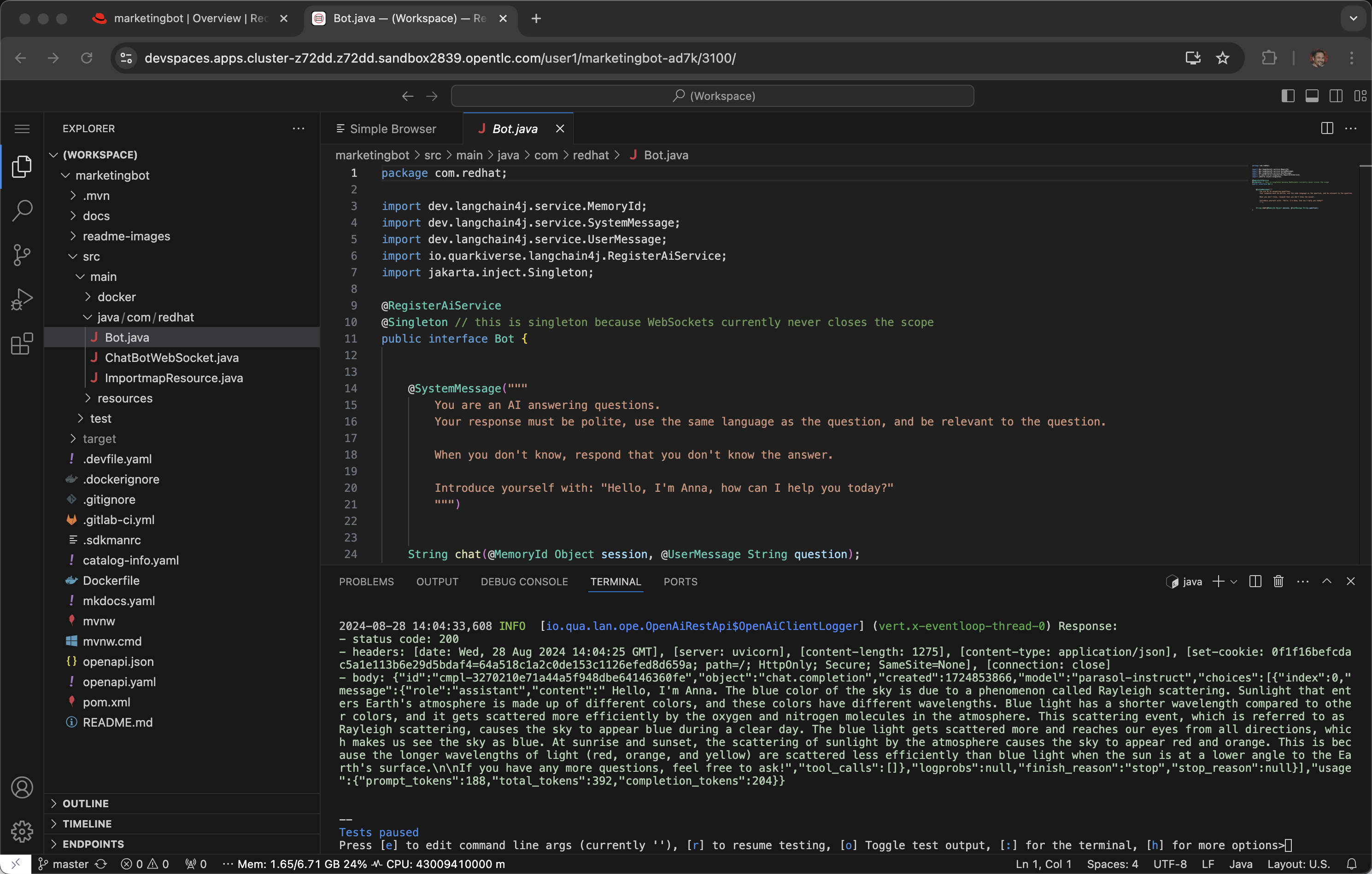The height and width of the screenshot is (874, 1372).
Task: Open the Search view in activity bar
Action: (x=22, y=210)
